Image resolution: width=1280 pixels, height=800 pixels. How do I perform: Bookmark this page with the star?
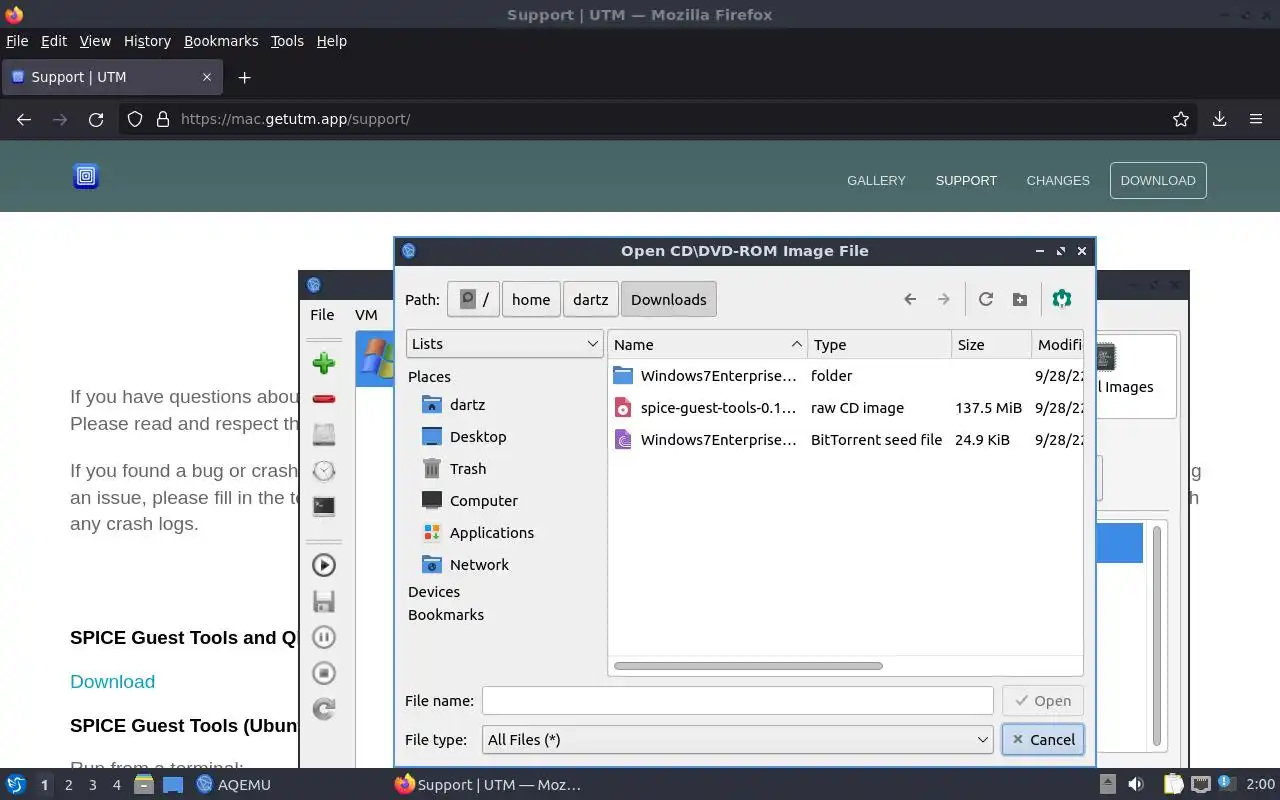[1181, 119]
